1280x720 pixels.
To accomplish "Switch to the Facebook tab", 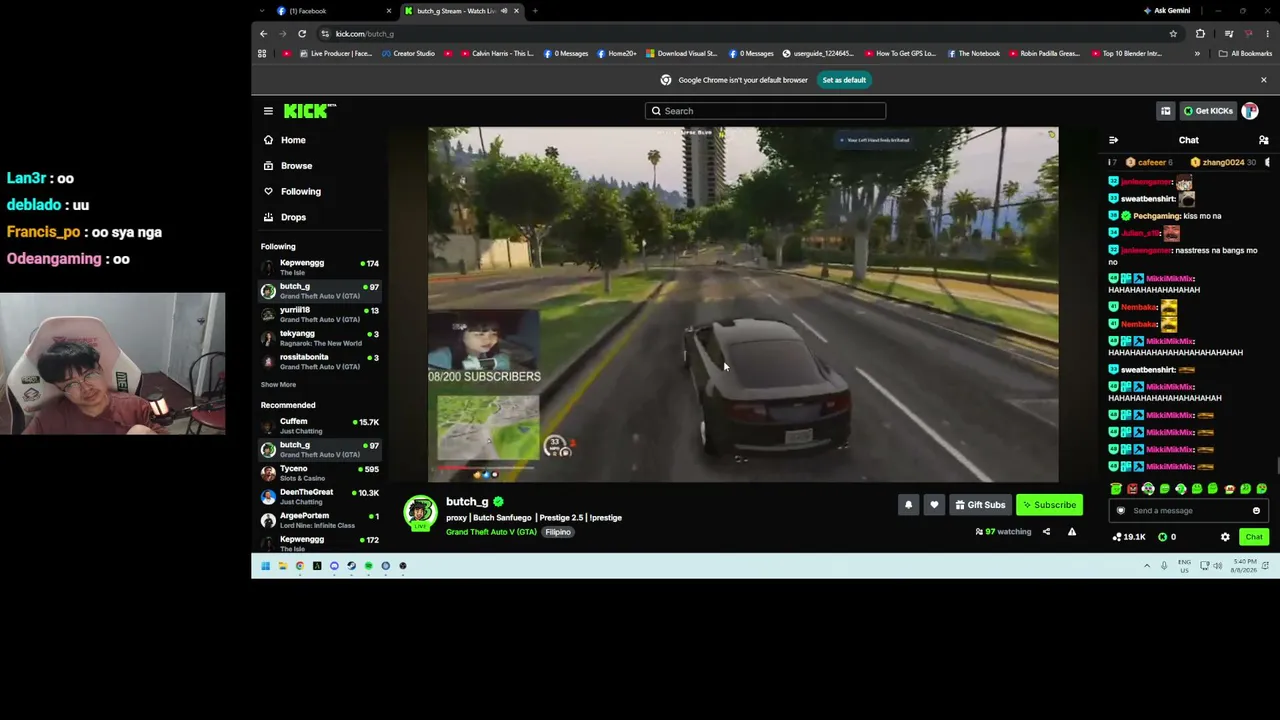I will [333, 11].
